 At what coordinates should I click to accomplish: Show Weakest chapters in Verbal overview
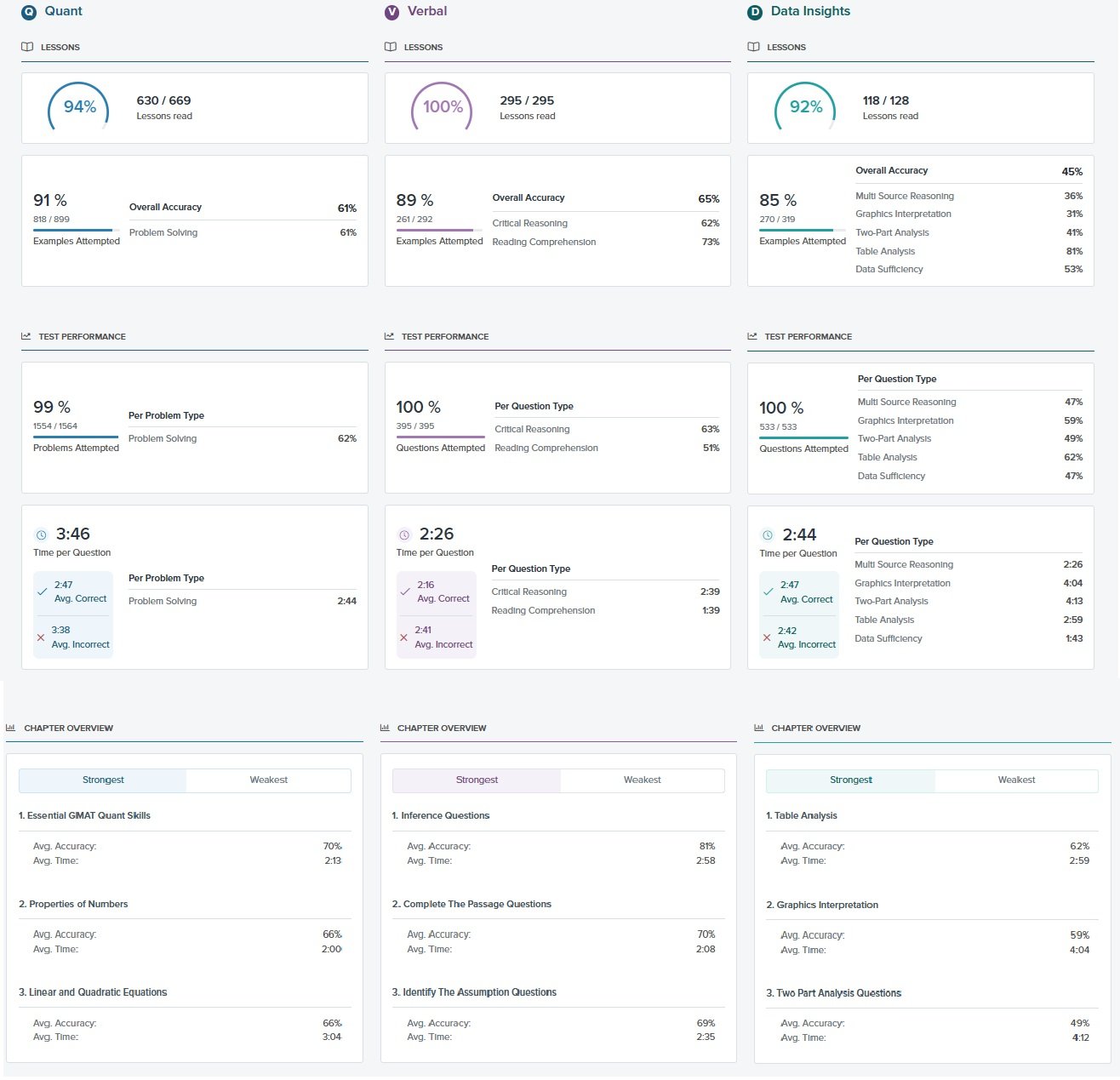pyautogui.click(x=642, y=780)
